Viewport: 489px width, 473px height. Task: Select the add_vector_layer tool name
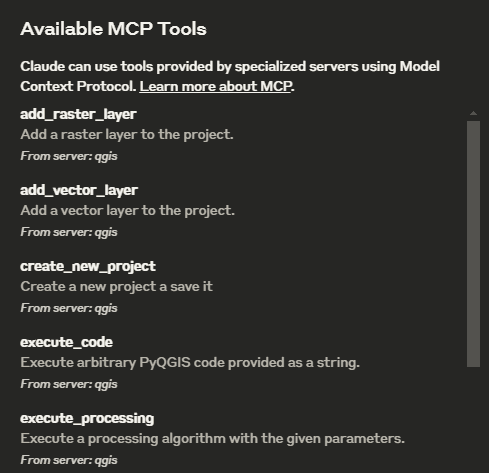click(x=79, y=190)
